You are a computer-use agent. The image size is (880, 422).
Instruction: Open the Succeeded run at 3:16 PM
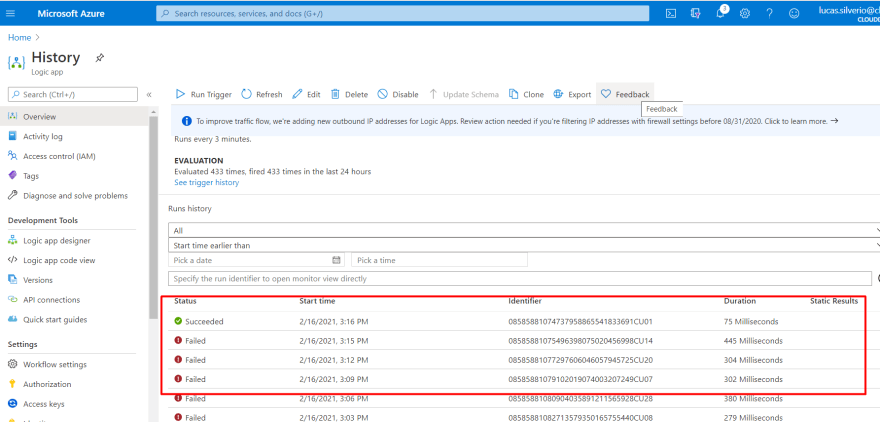tap(204, 321)
